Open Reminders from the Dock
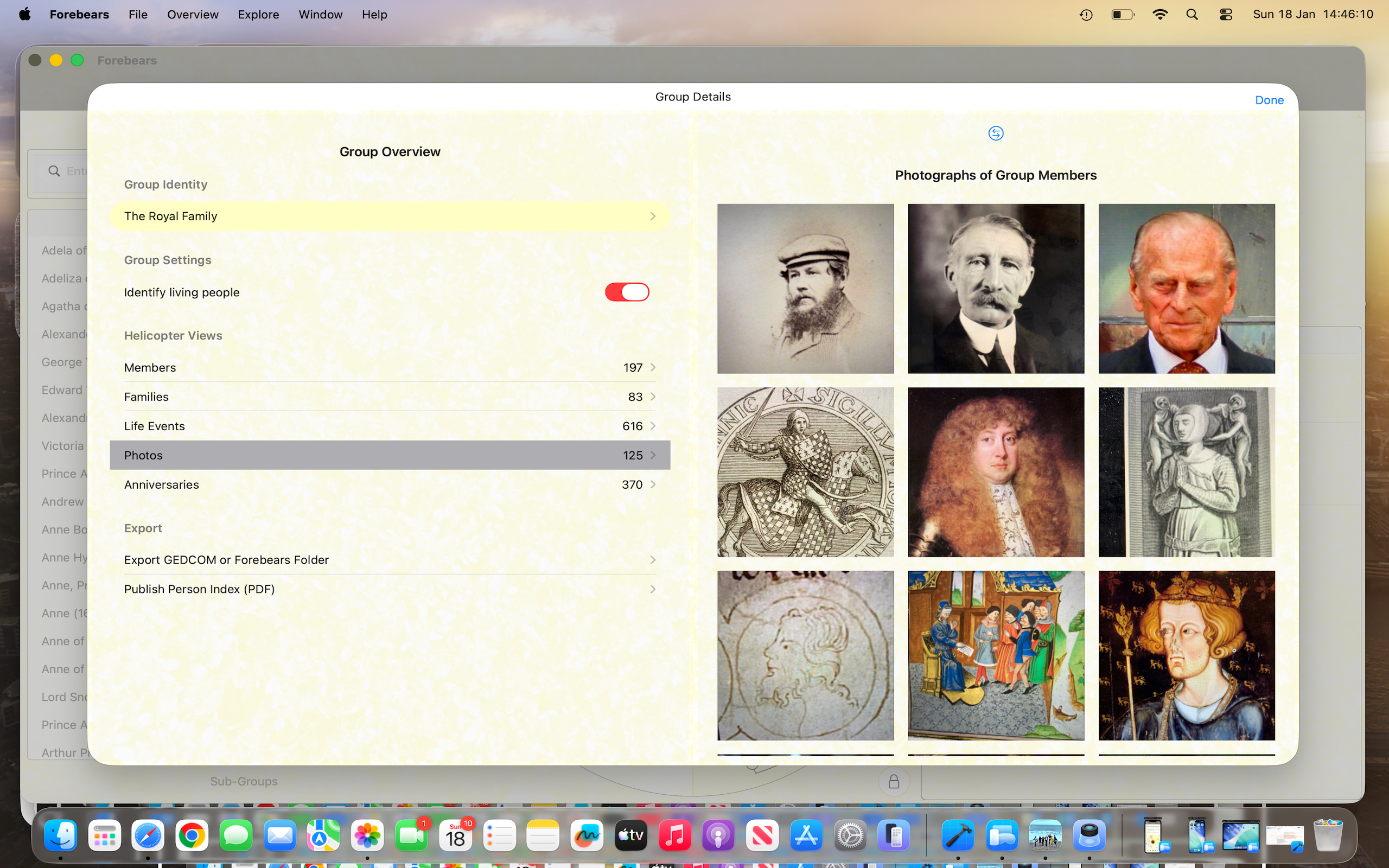The image size is (1389, 868). coord(499,835)
